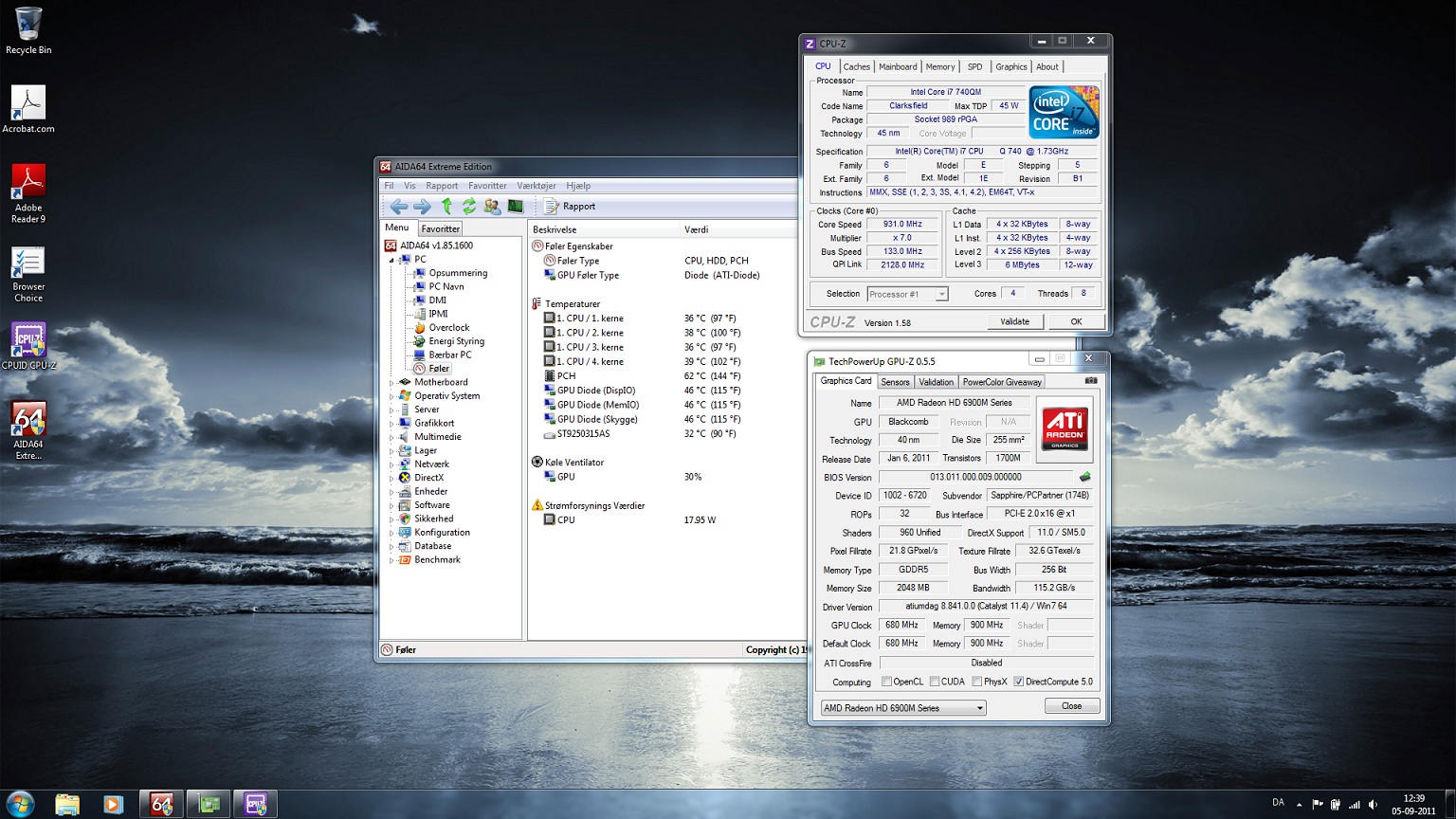Click the Action Center flag tray icon
Screen dimensions: 1456x819
click(x=1317, y=805)
